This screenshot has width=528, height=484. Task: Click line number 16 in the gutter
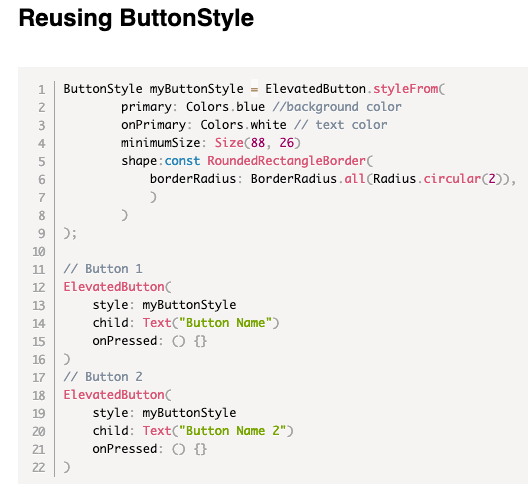click(39, 360)
